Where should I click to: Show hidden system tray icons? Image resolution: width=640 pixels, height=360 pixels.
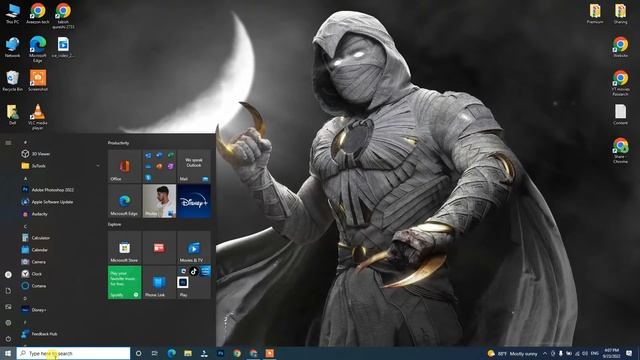point(545,353)
